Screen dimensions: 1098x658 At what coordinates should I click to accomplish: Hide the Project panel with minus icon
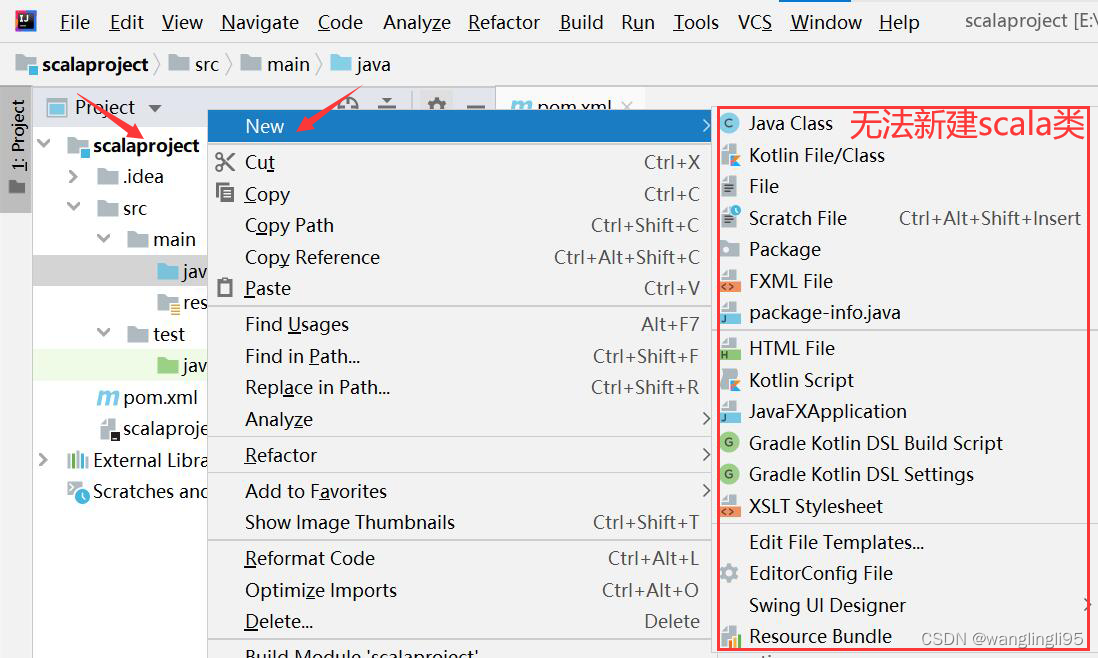point(476,106)
